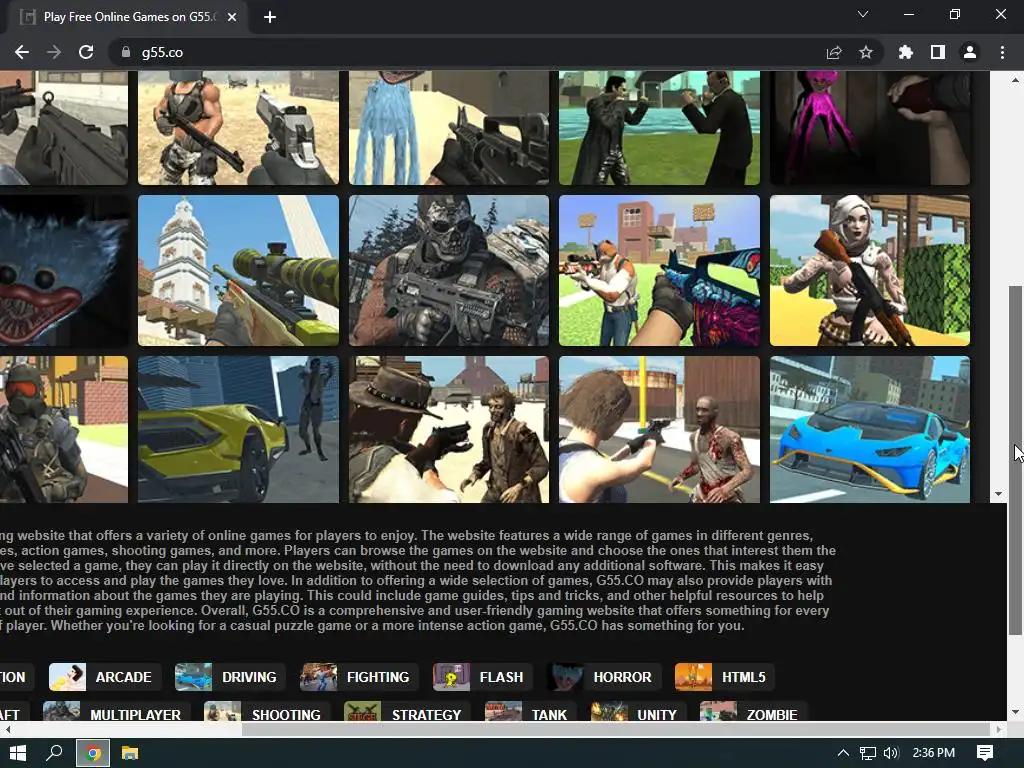Open the girl with rifle blocky game
Image resolution: width=1024 pixels, height=768 pixels.
[870, 270]
